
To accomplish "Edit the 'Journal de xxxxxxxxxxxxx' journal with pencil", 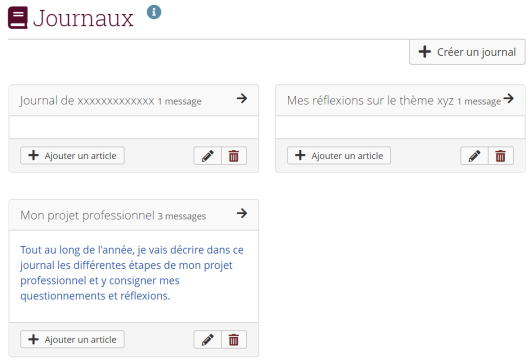I will coord(208,156).
